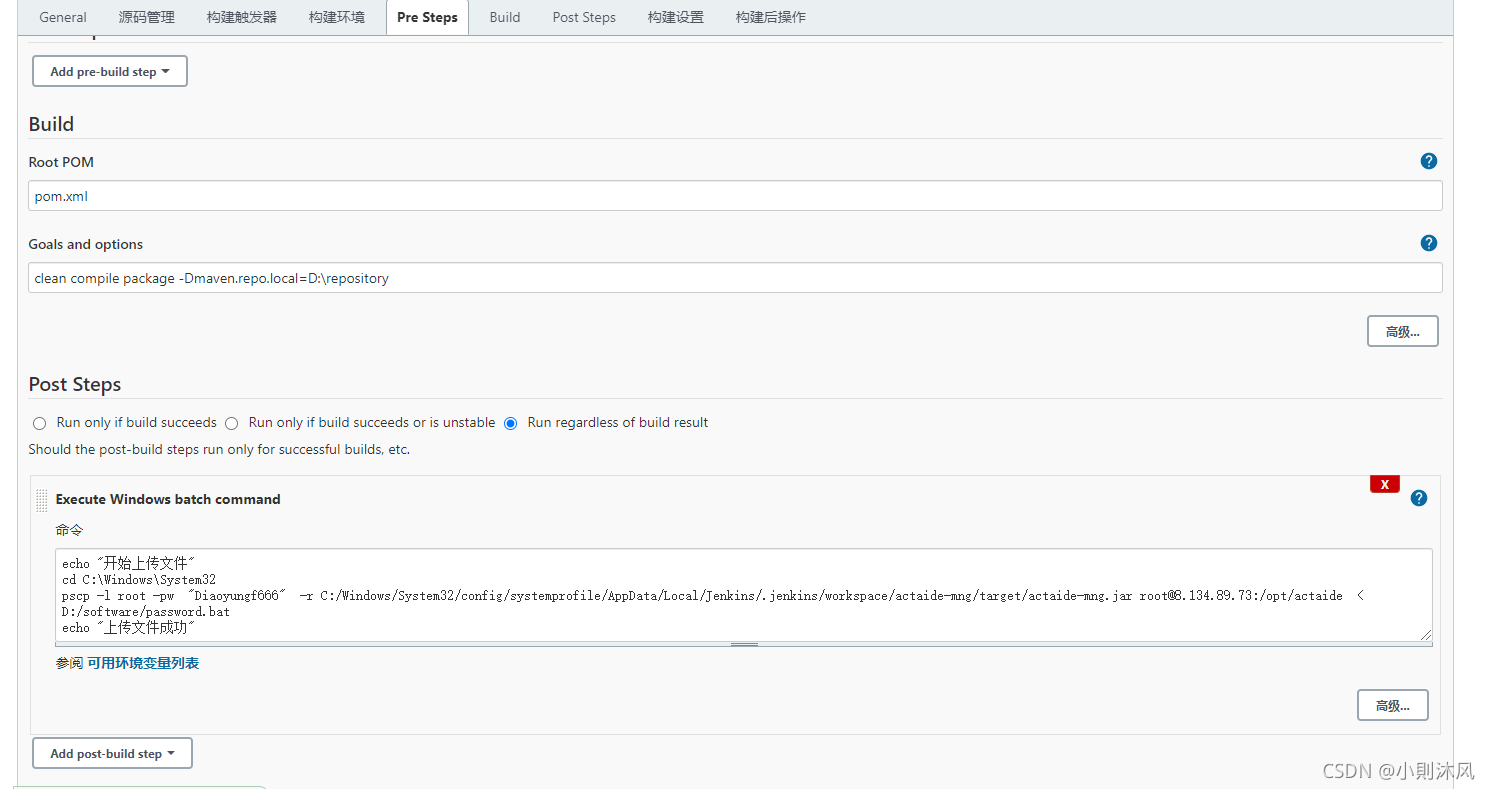1490x789 pixels.
Task: Switch to the 构建后操作 tab
Action: point(771,17)
